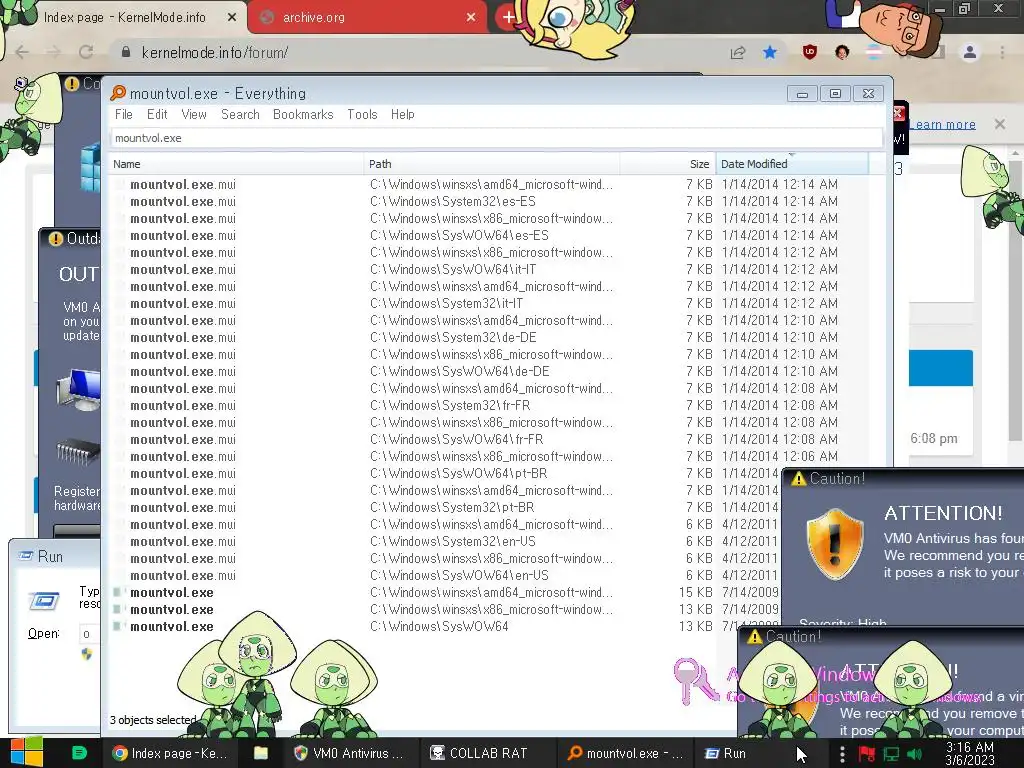The image size is (1024, 768).
Task: Open File Explorer from the taskbar
Action: [x=261, y=753]
